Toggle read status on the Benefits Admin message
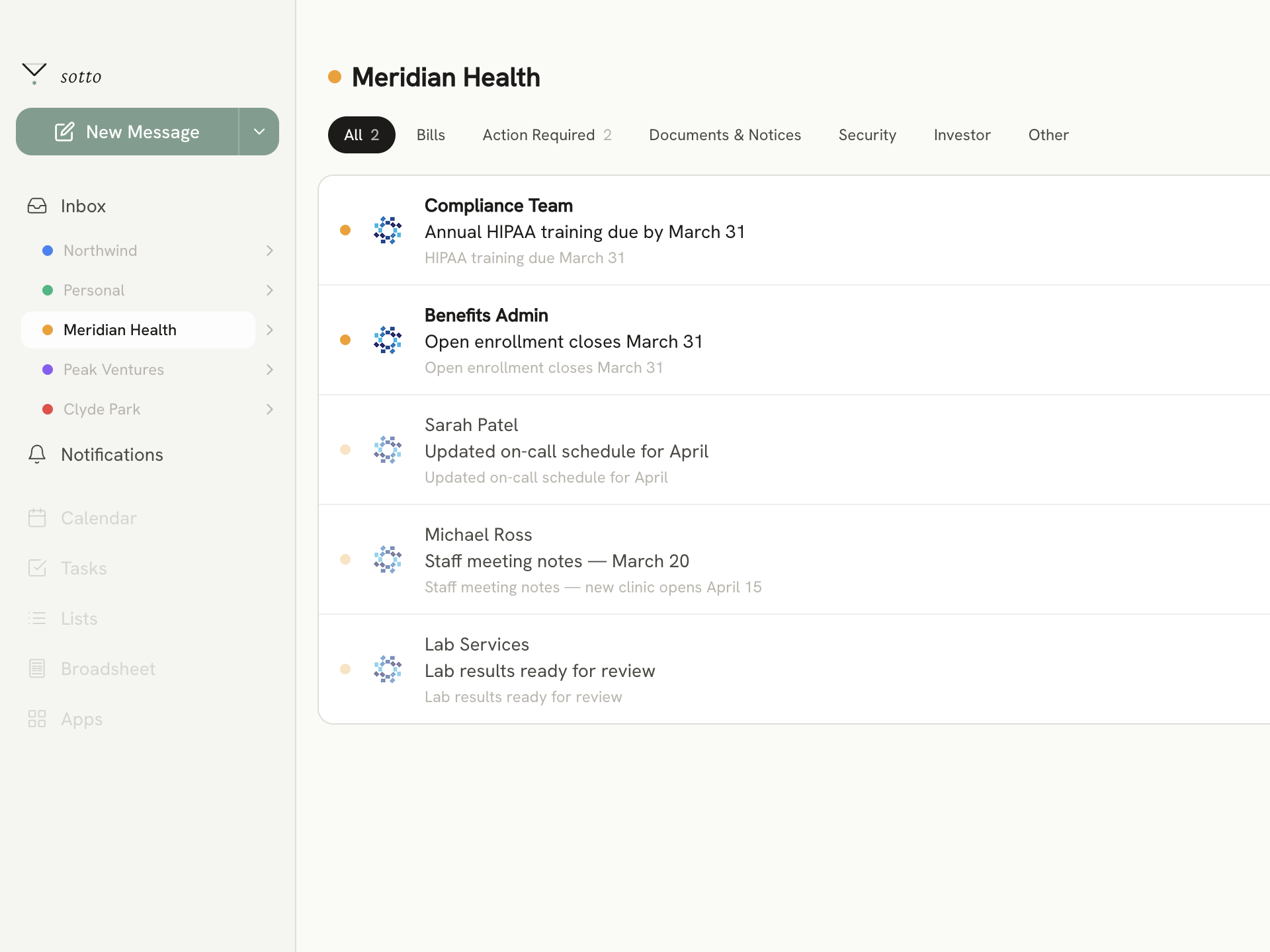This screenshot has height=952, width=1270. click(345, 340)
